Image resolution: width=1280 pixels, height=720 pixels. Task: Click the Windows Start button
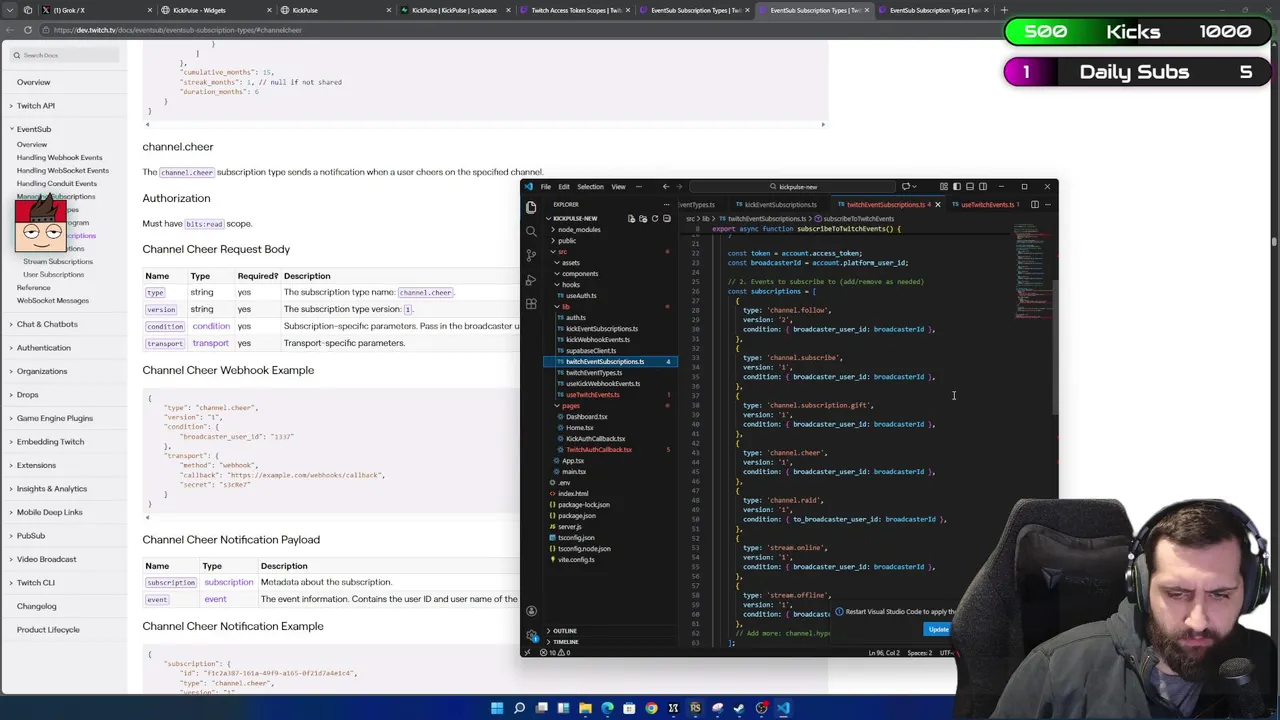pos(497,708)
